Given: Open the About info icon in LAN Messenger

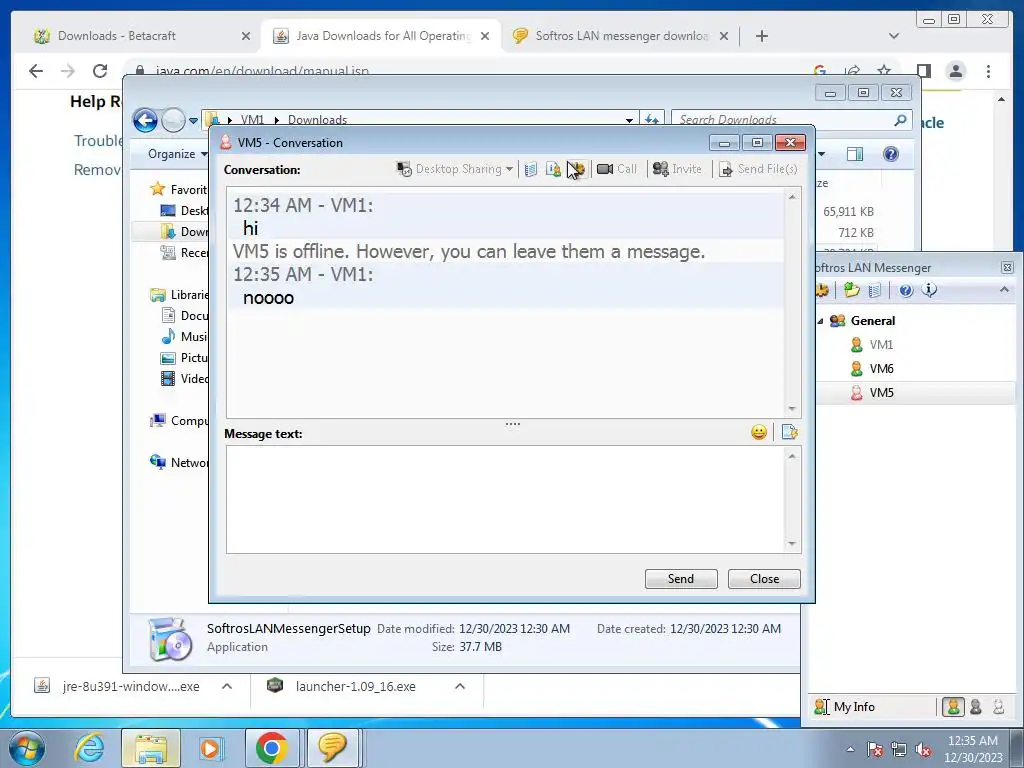Looking at the screenshot, I should click(x=929, y=289).
